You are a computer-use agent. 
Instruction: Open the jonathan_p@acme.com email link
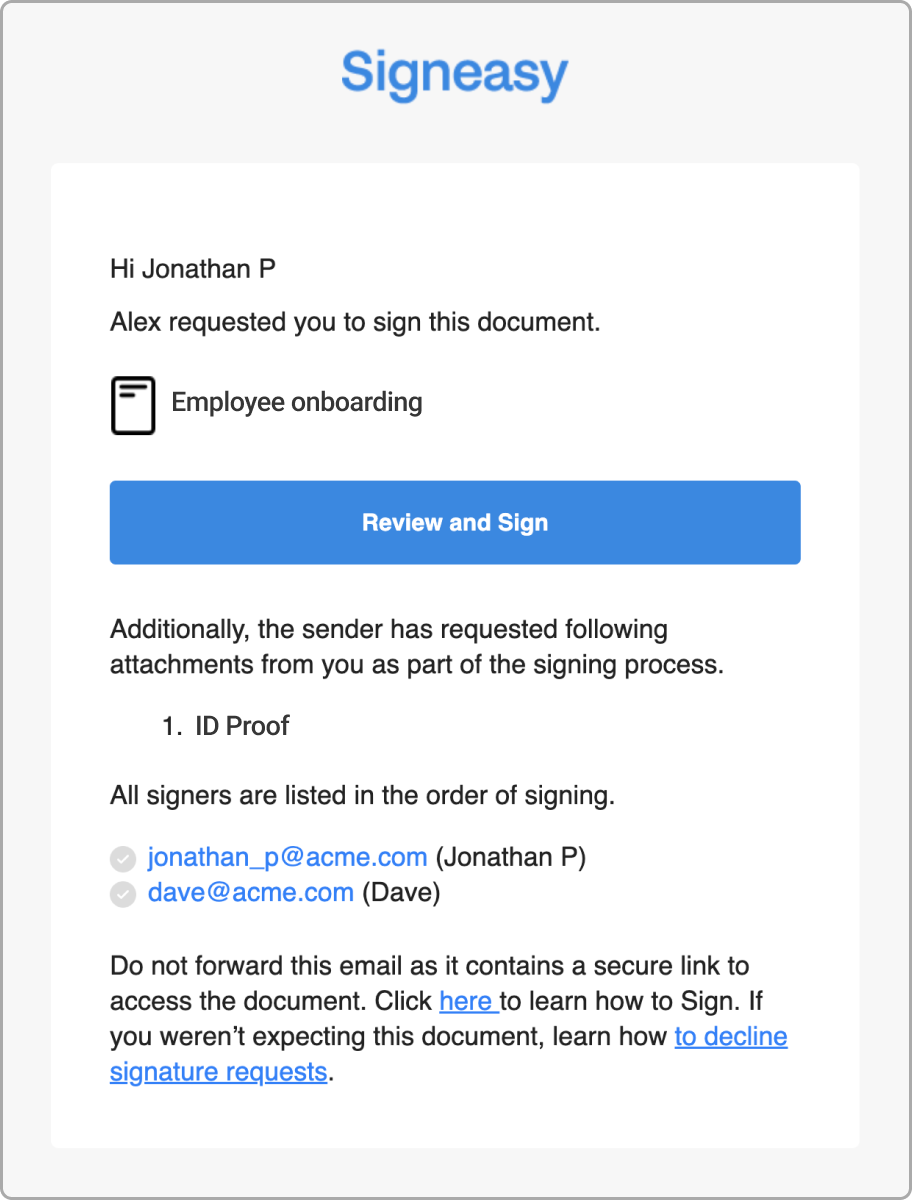[288, 857]
